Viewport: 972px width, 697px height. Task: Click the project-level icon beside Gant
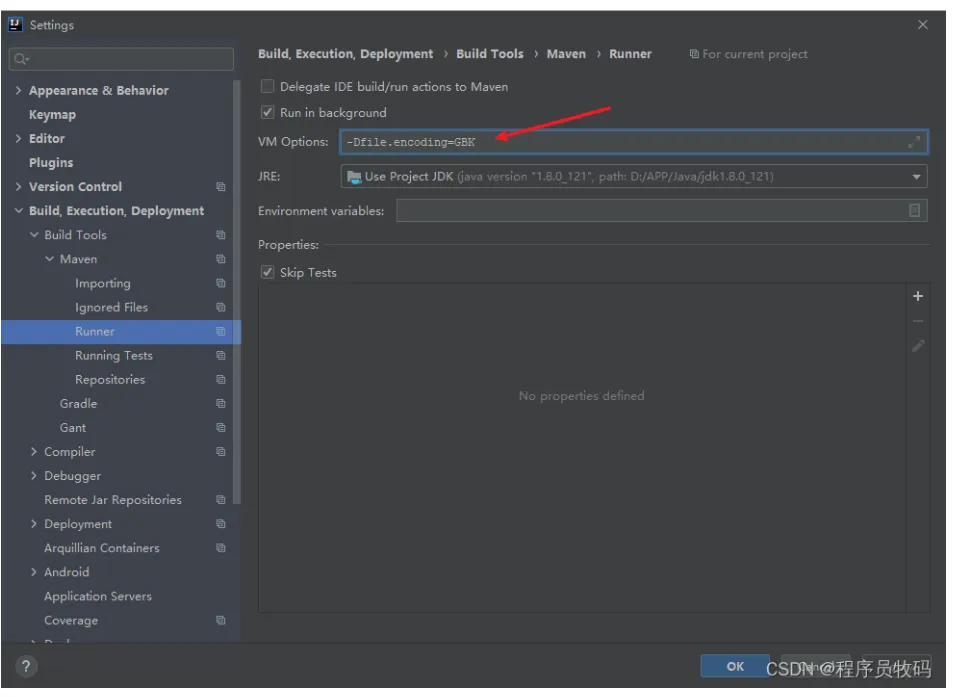pyautogui.click(x=221, y=428)
